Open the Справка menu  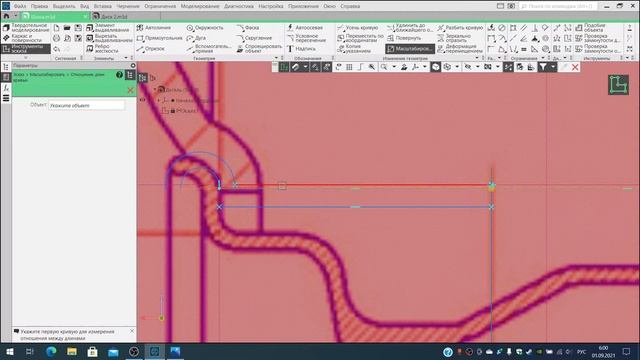point(350,6)
